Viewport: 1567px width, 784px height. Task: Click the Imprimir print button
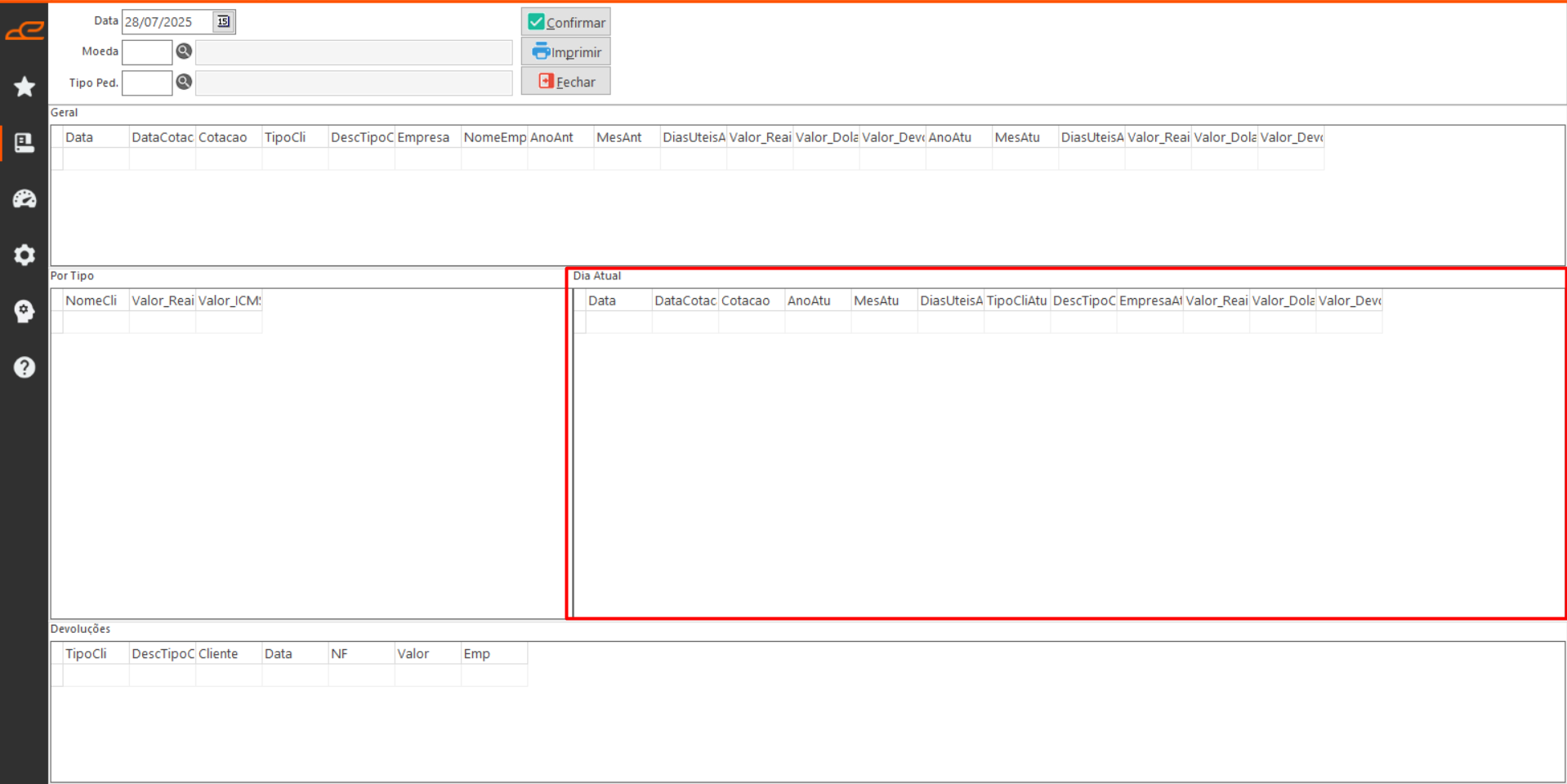(x=565, y=52)
